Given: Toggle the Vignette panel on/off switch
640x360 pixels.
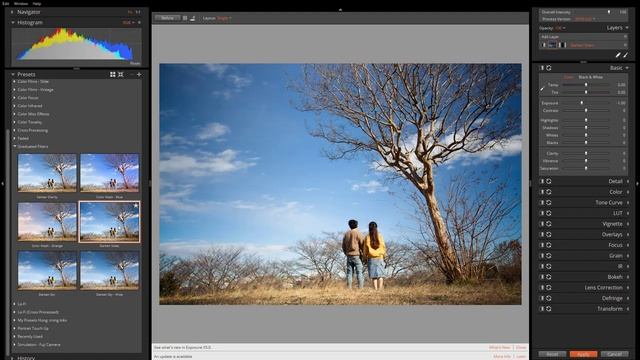Looking at the screenshot, I should tap(542, 224).
